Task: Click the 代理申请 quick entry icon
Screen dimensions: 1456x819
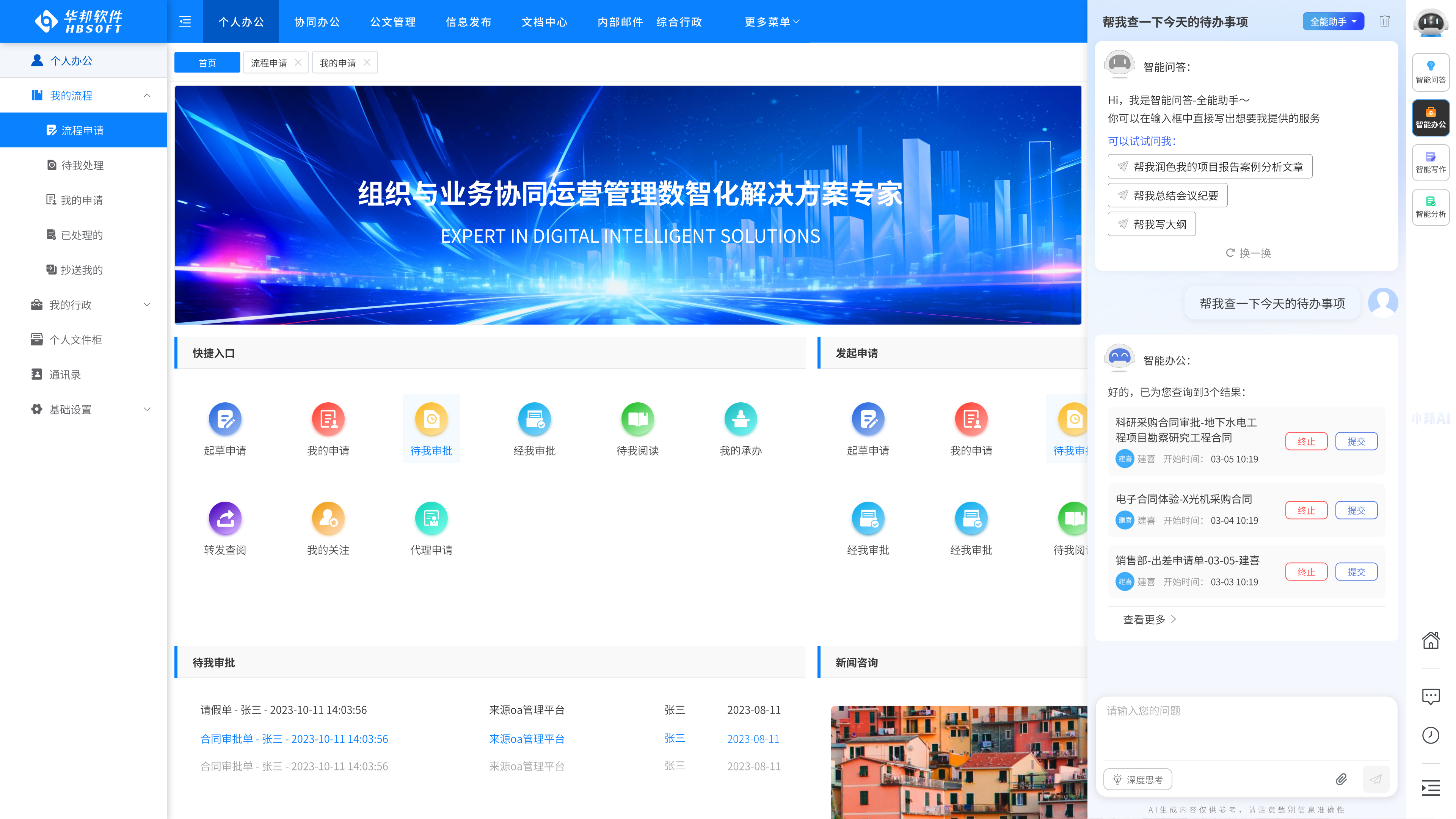Action: [x=431, y=518]
